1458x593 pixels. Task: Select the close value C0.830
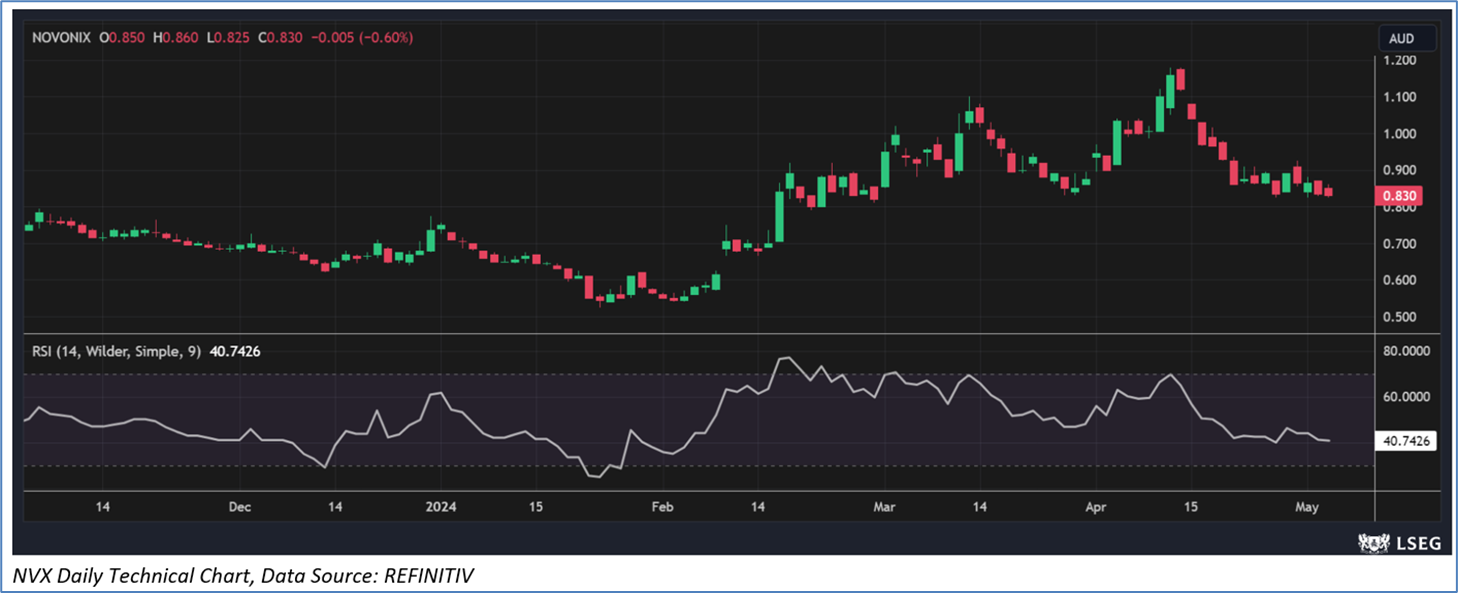(x=281, y=37)
